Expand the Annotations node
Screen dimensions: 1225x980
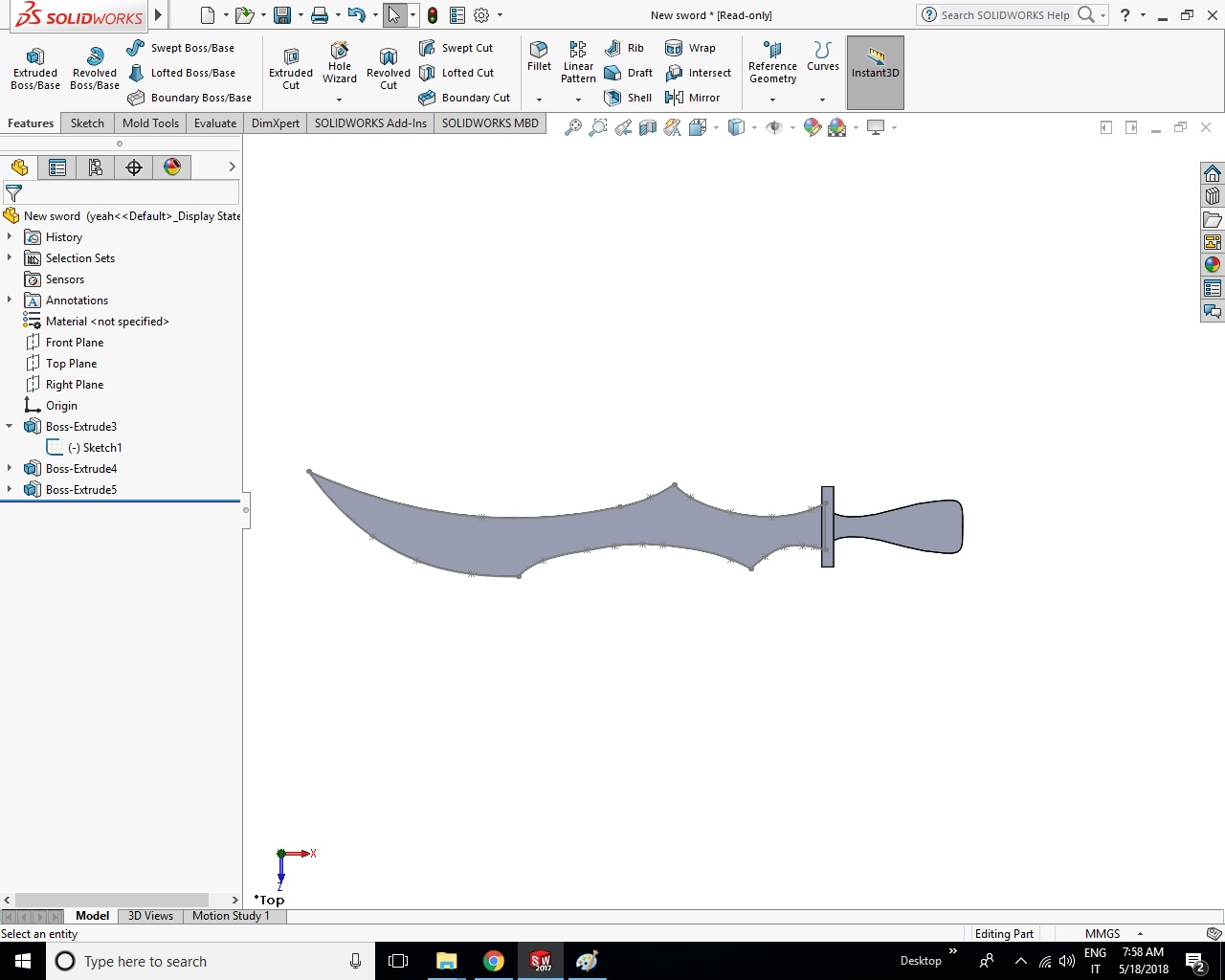coord(10,300)
